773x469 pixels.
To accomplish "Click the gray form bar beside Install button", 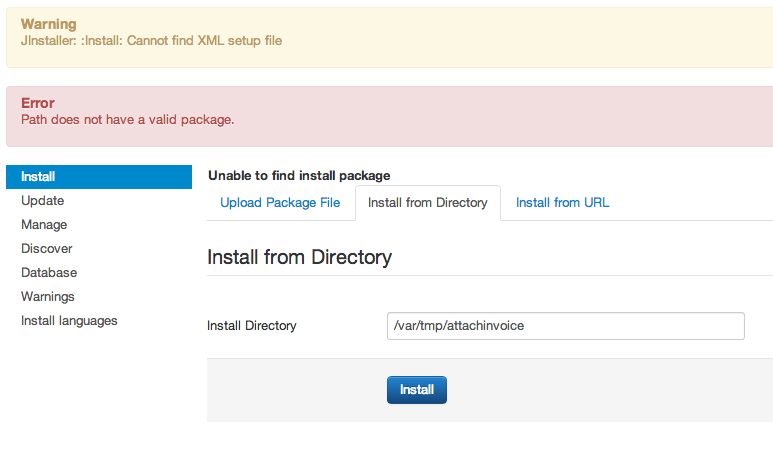I will 600,390.
